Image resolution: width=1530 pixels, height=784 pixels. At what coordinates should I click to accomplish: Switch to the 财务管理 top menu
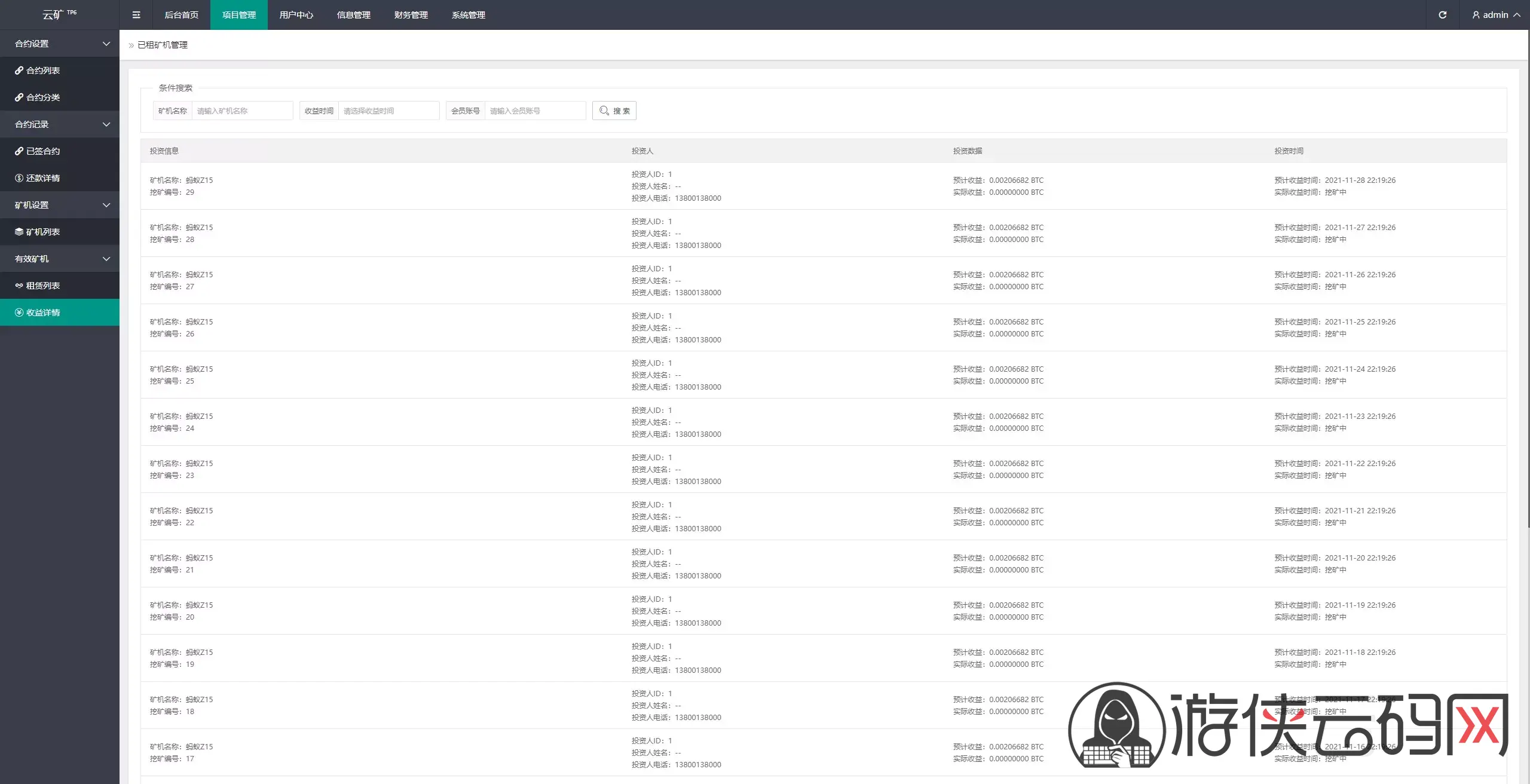pyautogui.click(x=411, y=15)
